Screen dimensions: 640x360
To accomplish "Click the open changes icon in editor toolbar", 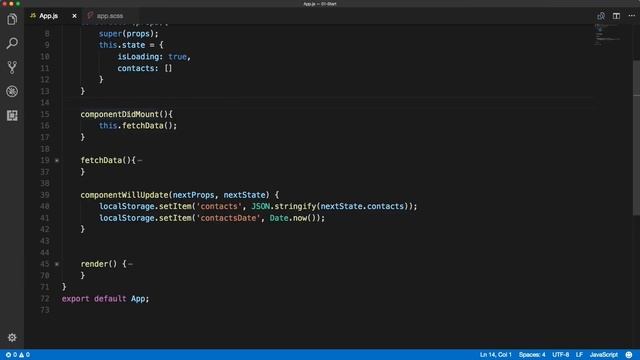I will (x=601, y=16).
